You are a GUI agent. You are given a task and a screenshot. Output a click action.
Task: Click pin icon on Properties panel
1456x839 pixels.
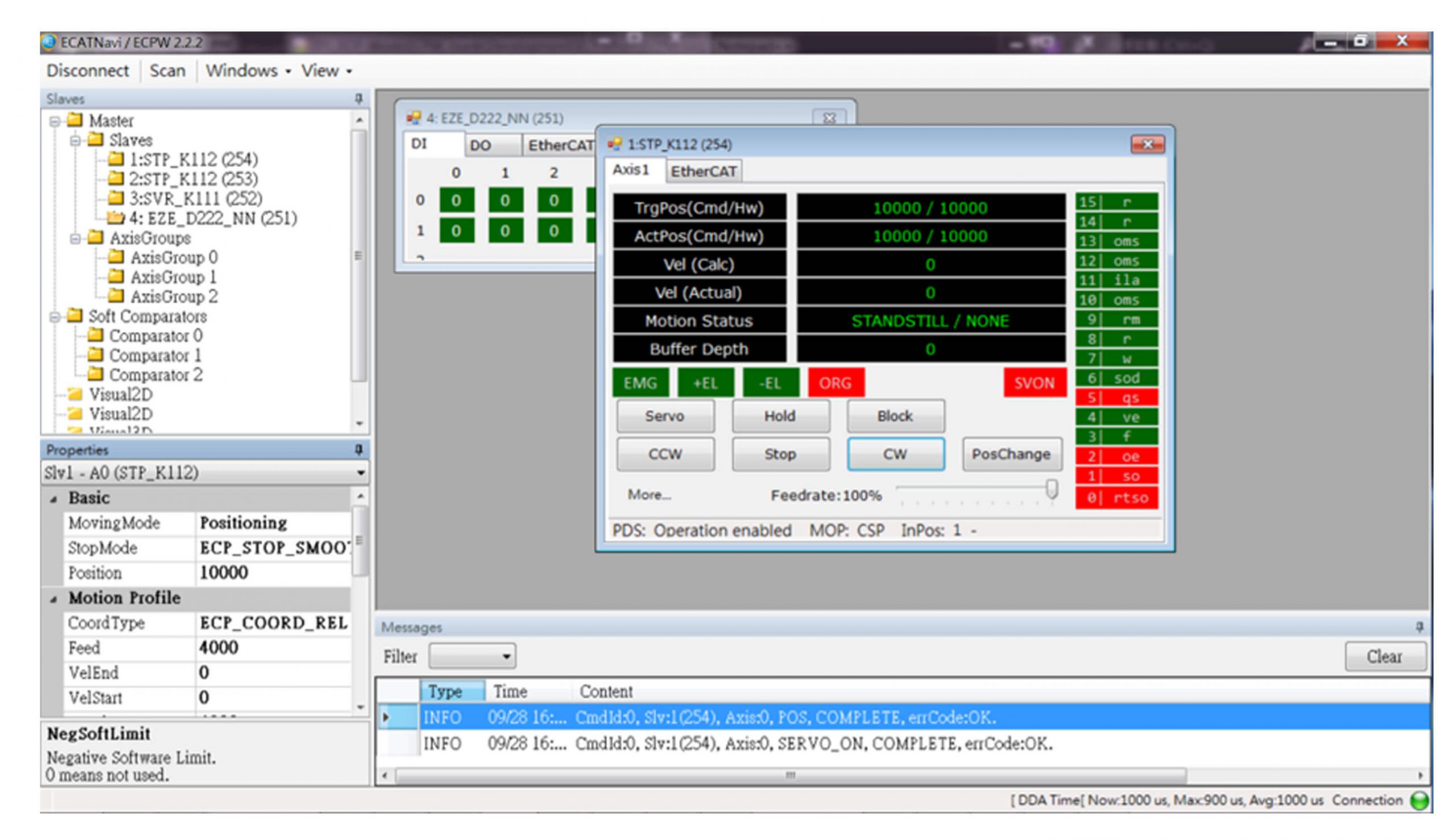click(x=358, y=449)
